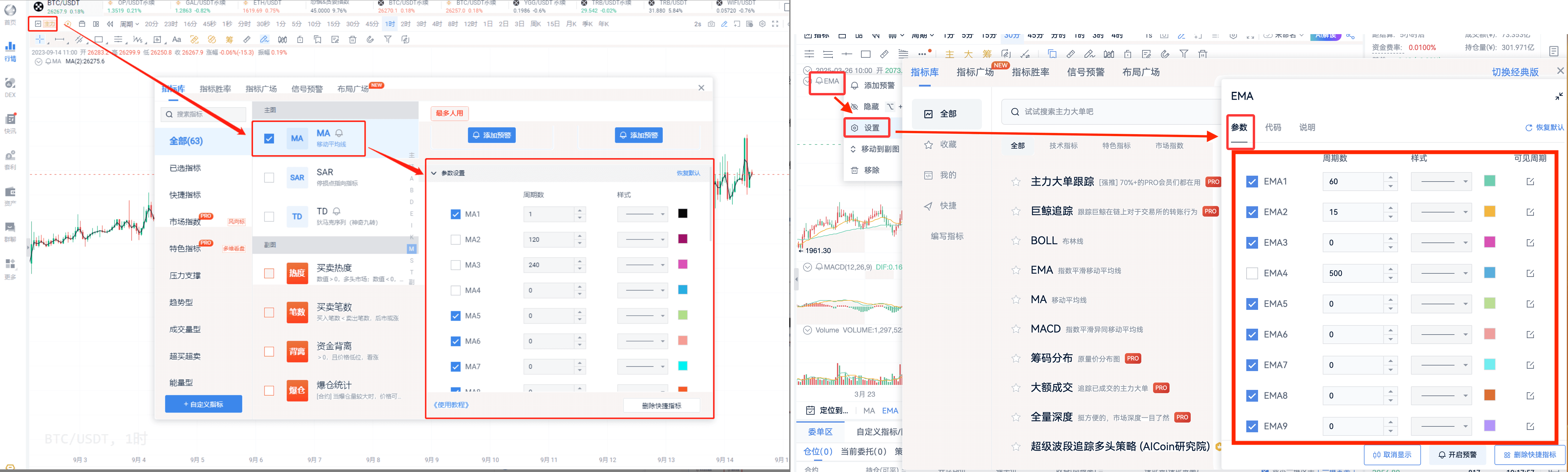Click the trash icon in left chart toolbar
Screen dimensions: 1568x472
pyautogui.click(x=352, y=40)
